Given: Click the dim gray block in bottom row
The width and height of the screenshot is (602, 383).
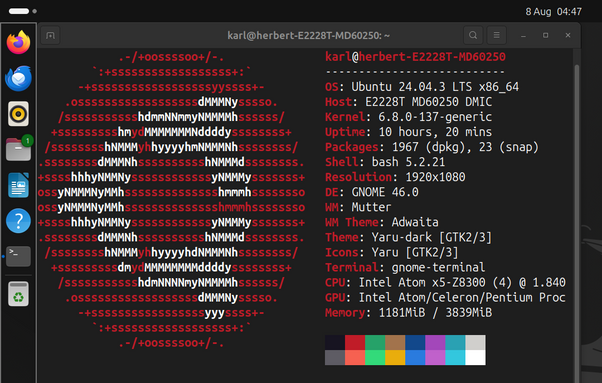Looking at the screenshot, I should coord(335,357).
